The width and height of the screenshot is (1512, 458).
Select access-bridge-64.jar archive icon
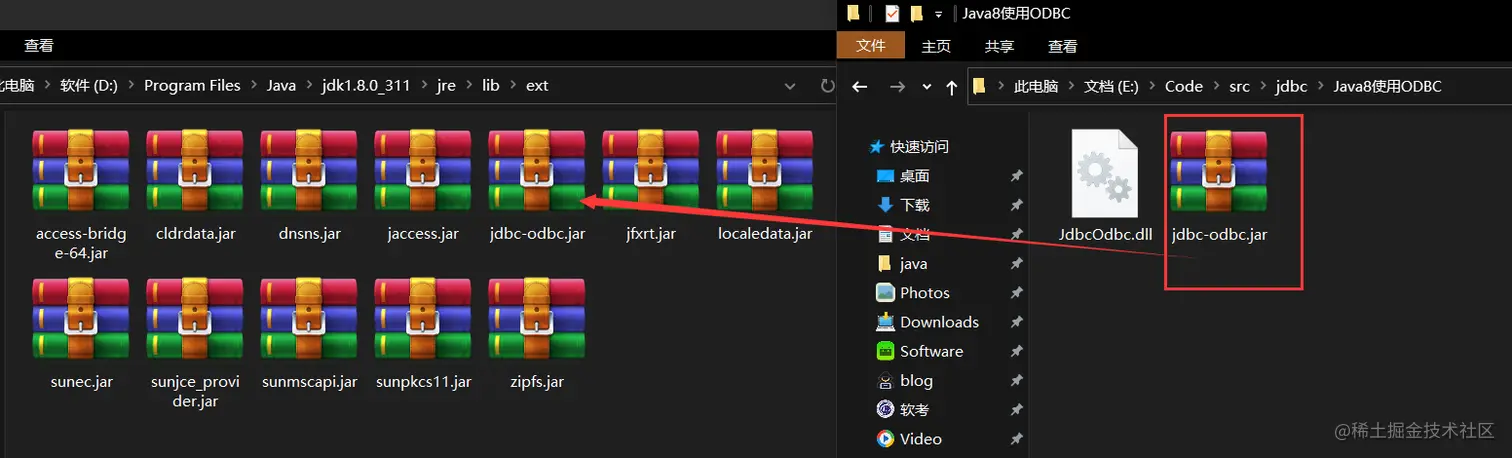click(80, 170)
